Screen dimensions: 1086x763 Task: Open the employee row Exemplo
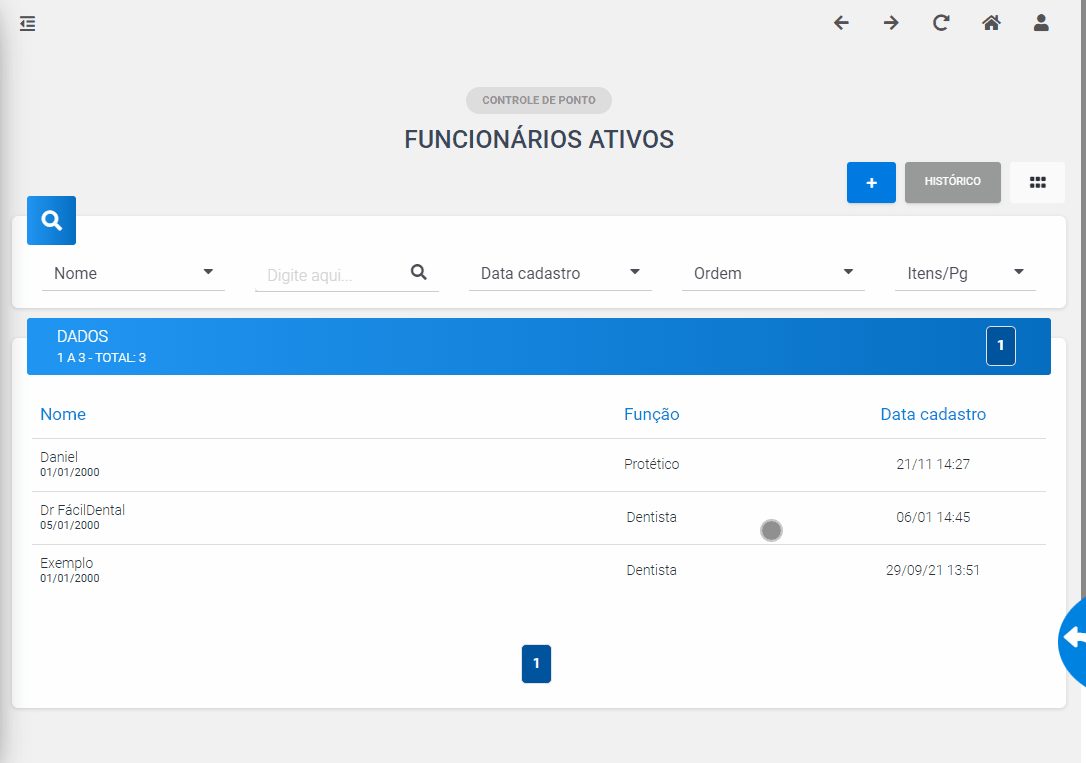pos(539,571)
